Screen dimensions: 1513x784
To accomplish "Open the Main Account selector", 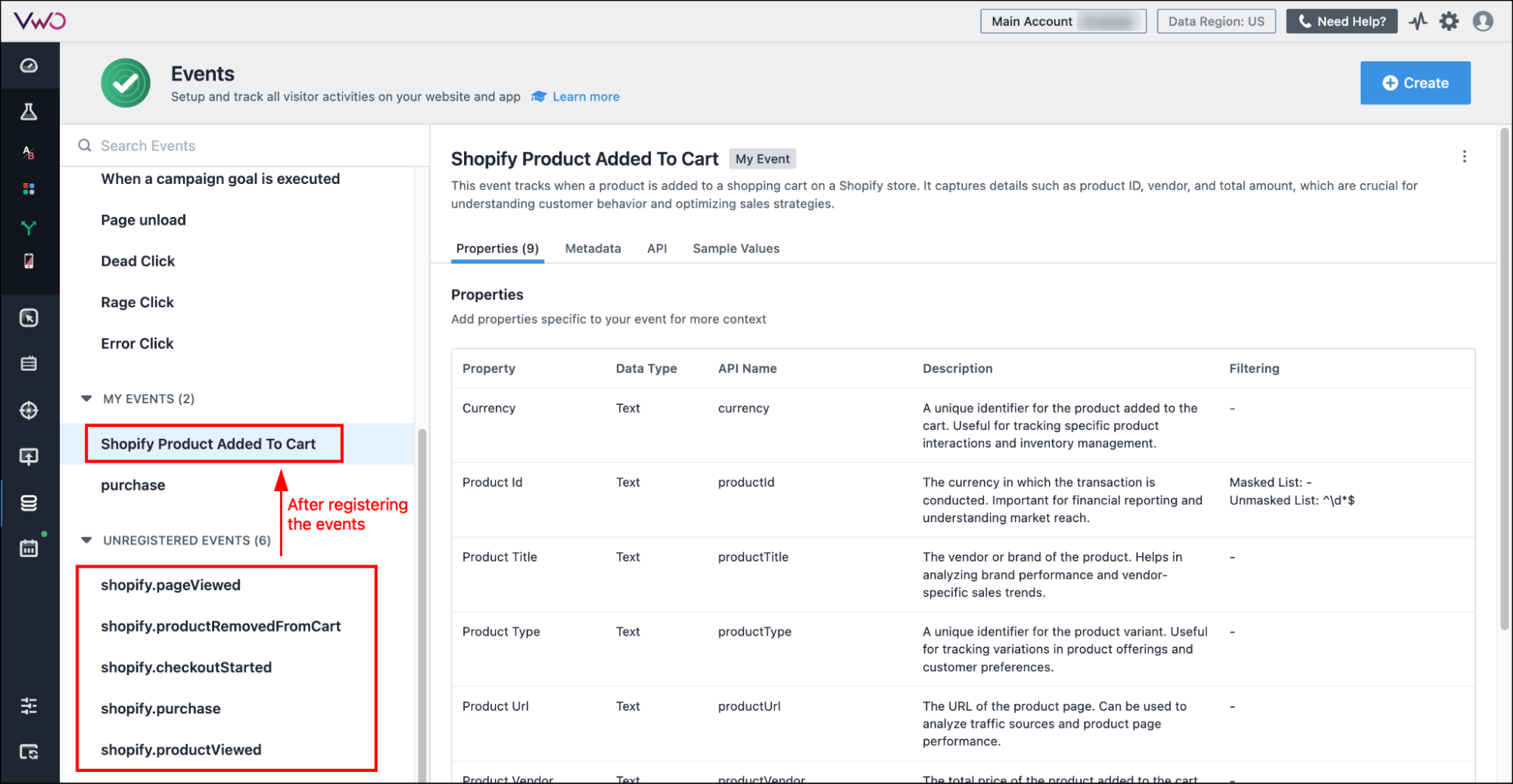I will (1063, 21).
